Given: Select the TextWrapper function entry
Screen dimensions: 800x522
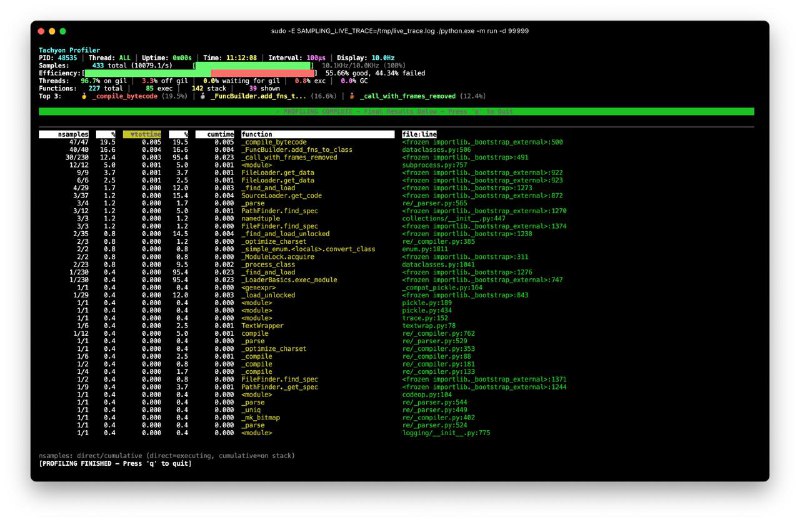Looking at the screenshot, I should click(260, 325).
